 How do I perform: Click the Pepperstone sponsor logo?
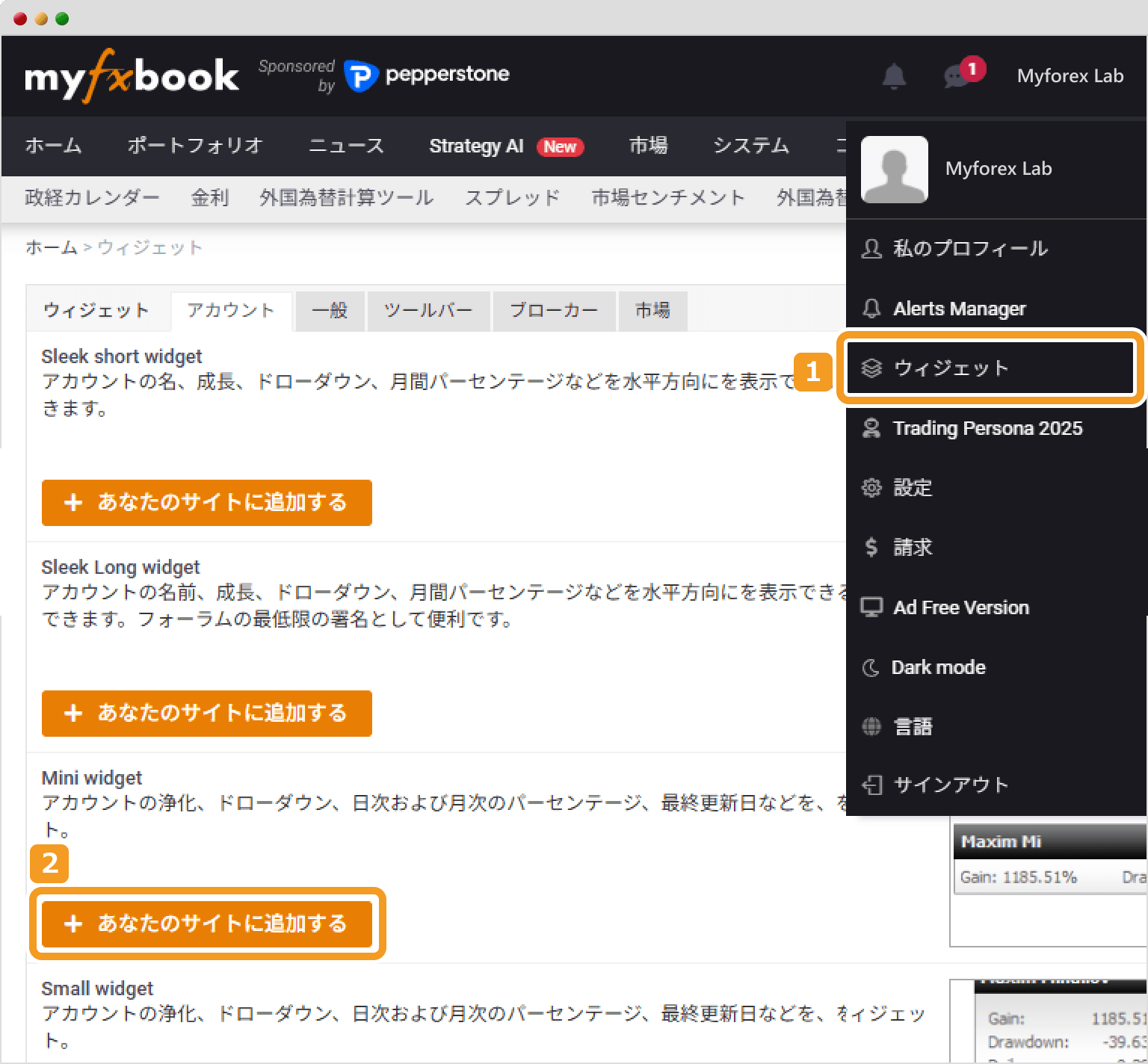pos(427,75)
